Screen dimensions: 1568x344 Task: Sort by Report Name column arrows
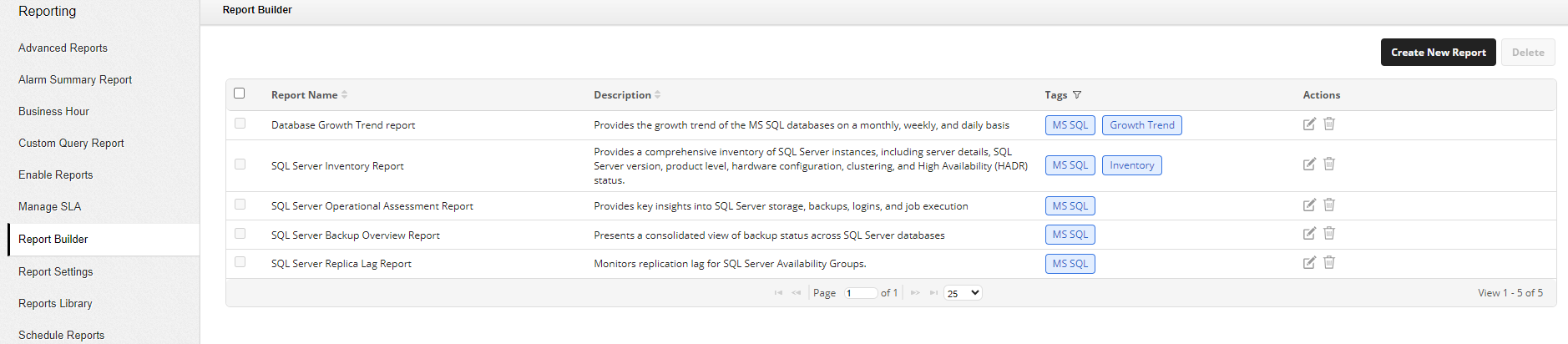point(344,95)
